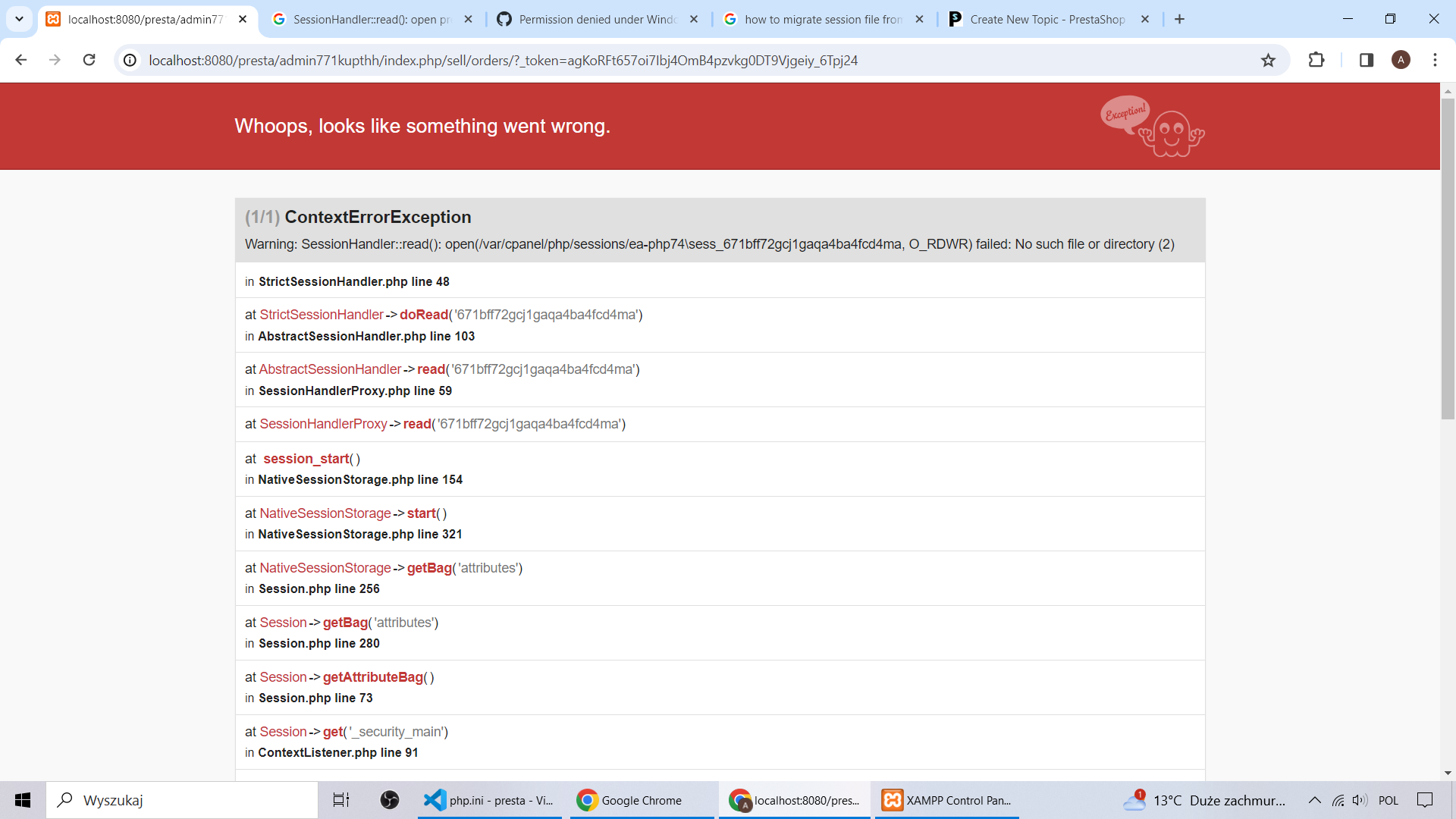The height and width of the screenshot is (819, 1456).
Task: Click the StrictSessionHandler class link
Action: click(322, 315)
